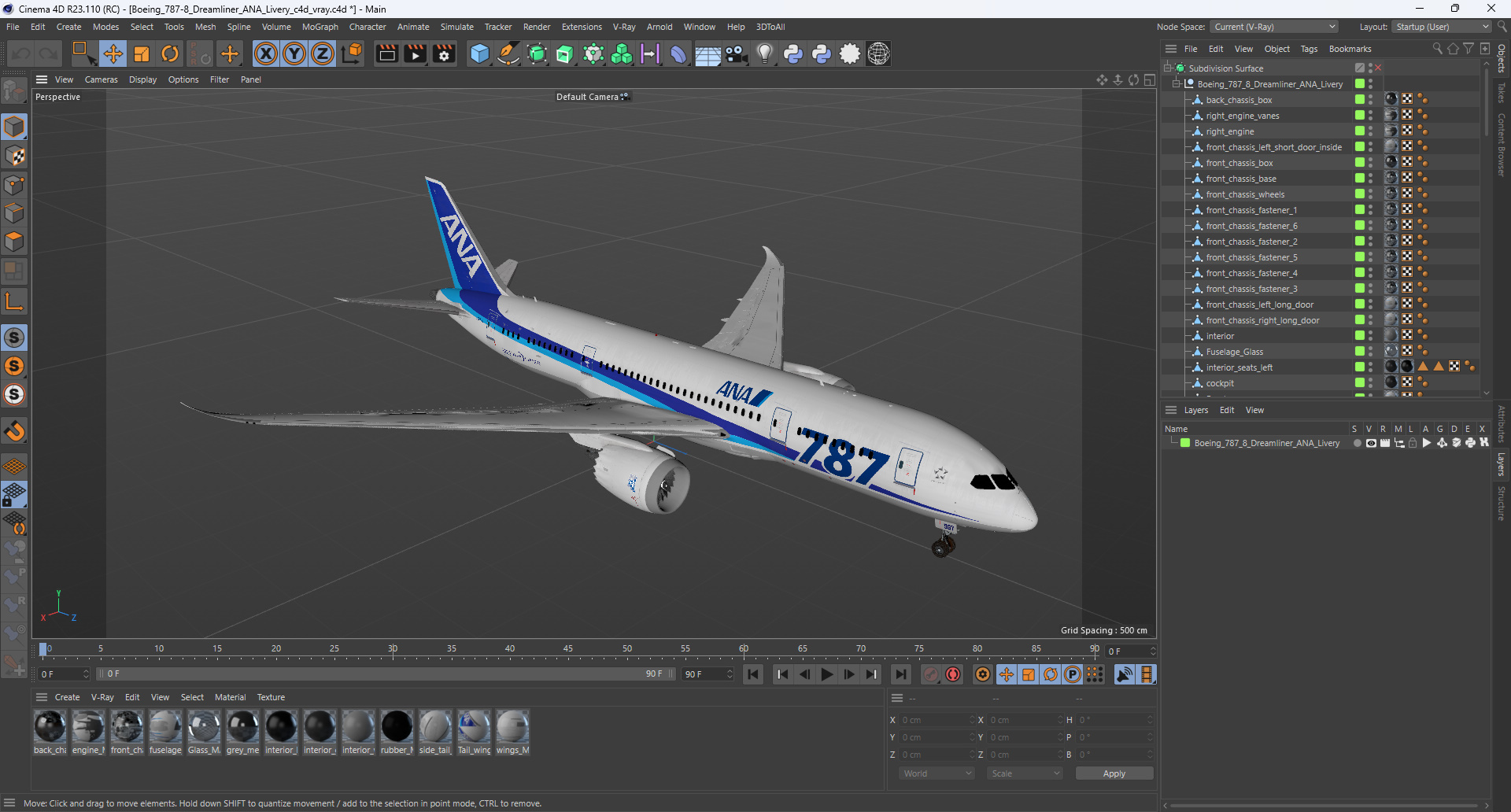Open Edit Render Settings icon
This screenshot has width=1511, height=812.
click(x=445, y=54)
